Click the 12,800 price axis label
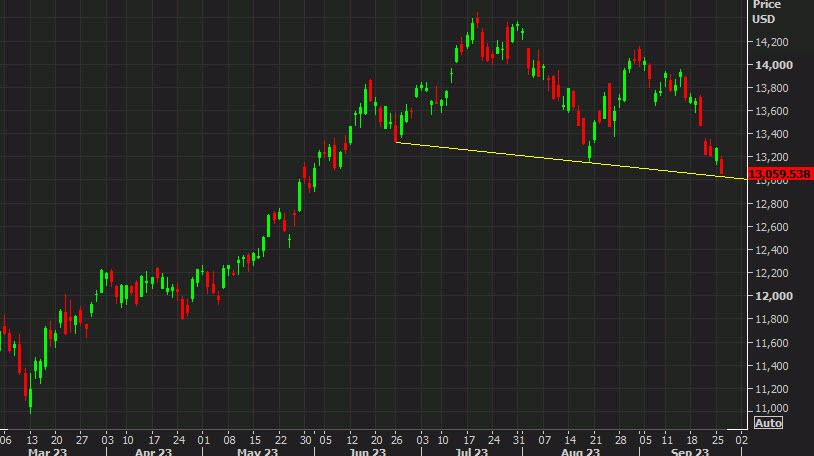This screenshot has height=456, width=814. pos(771,204)
